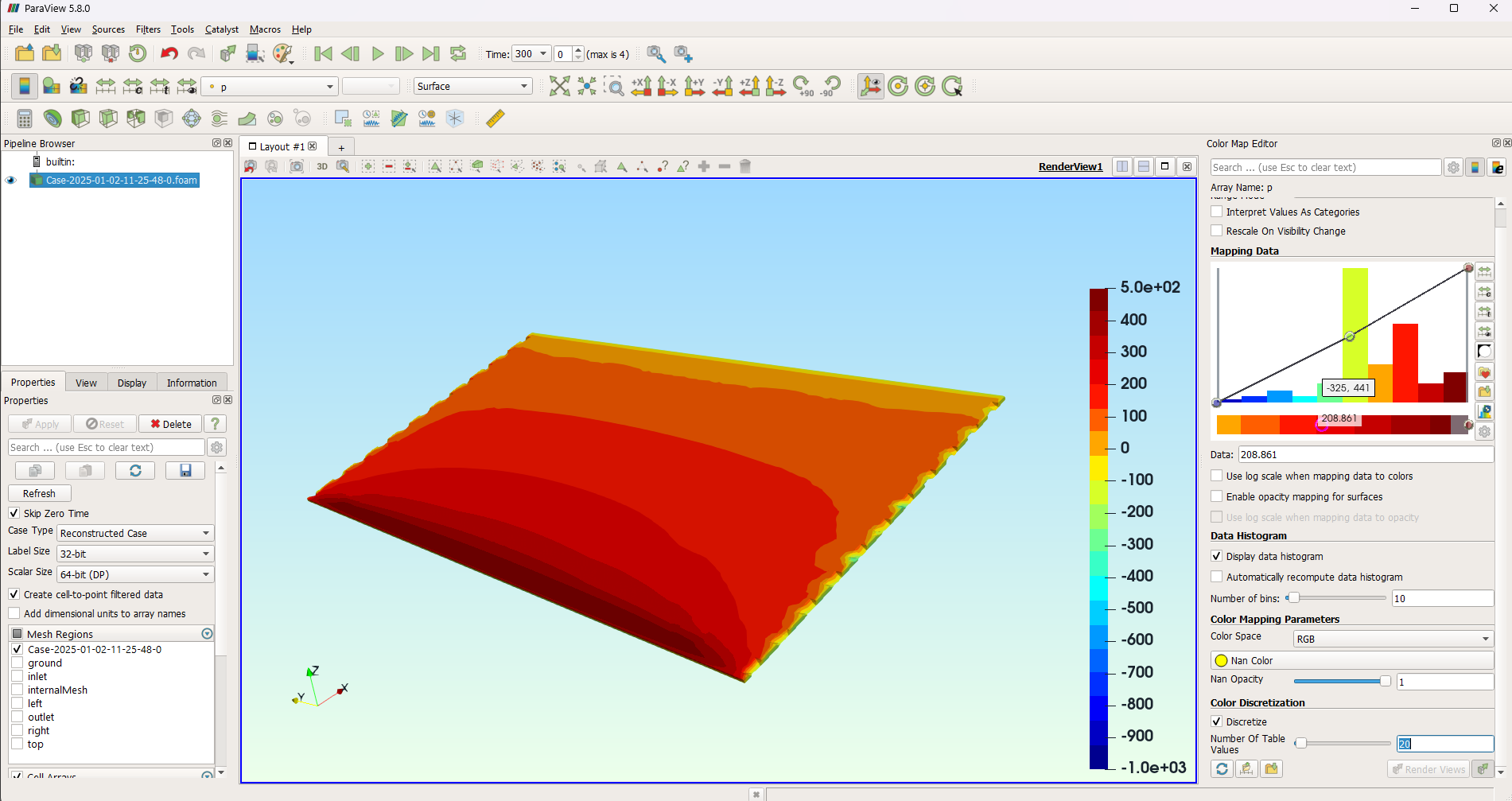Click the Threshold filter icon
Image resolution: width=1512 pixels, height=801 pixels.
[x=136, y=119]
